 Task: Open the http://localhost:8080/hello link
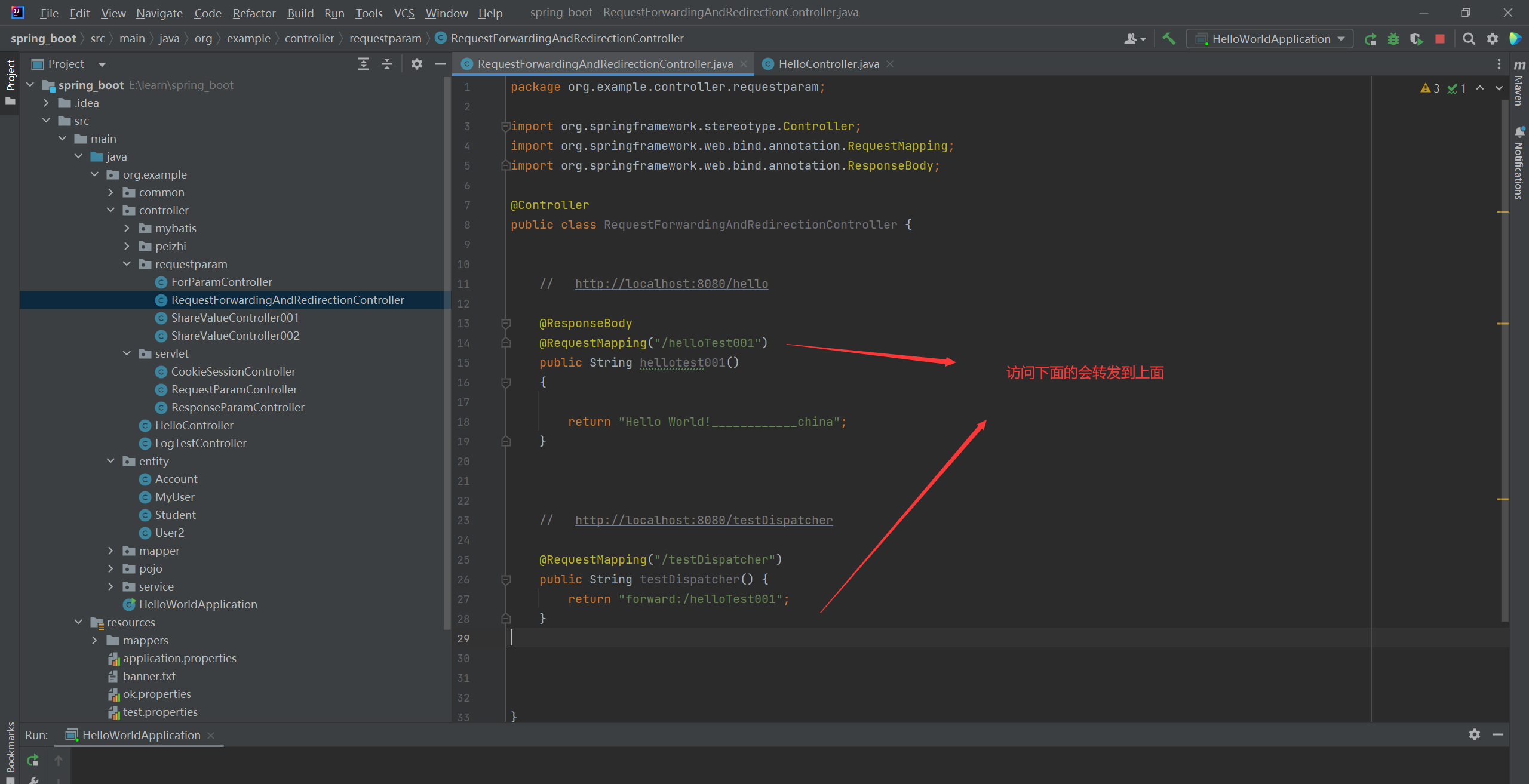(x=671, y=284)
